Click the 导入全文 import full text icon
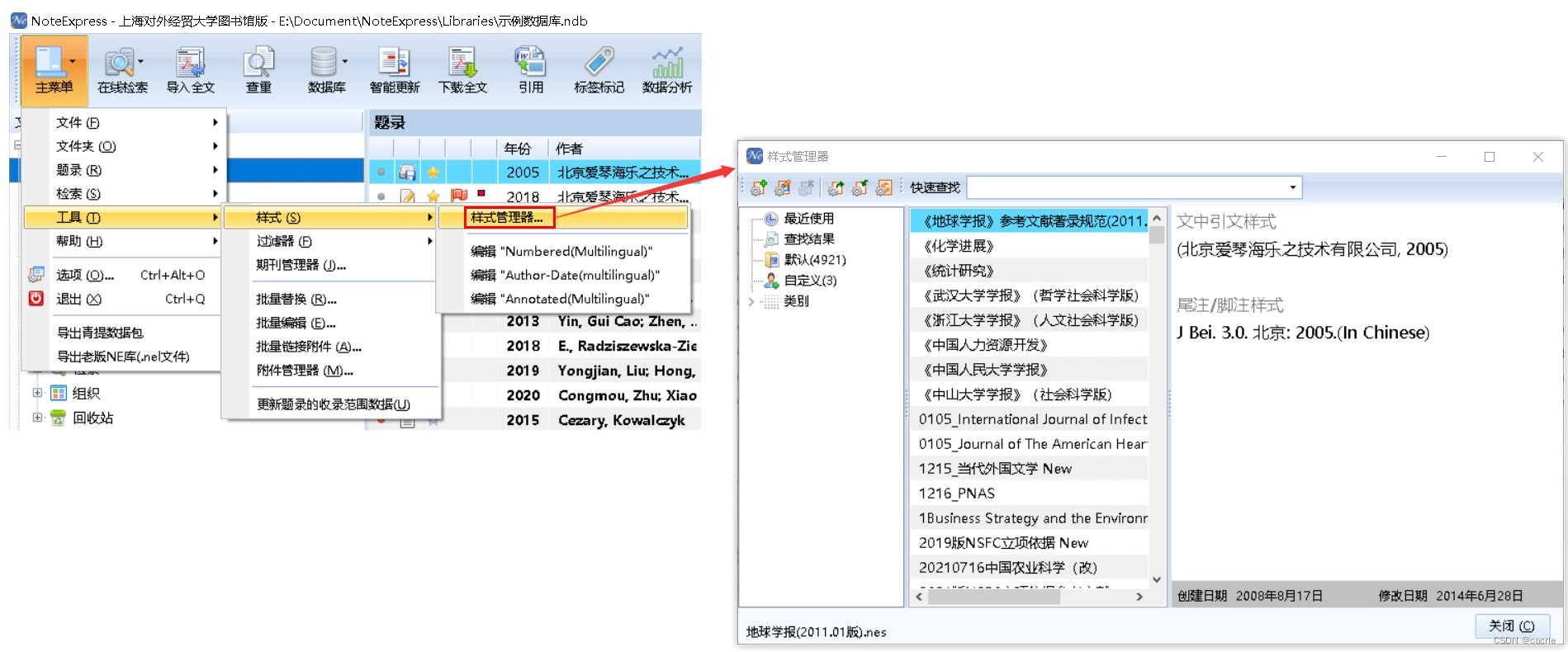The width and height of the screenshot is (1568, 652). [191, 63]
